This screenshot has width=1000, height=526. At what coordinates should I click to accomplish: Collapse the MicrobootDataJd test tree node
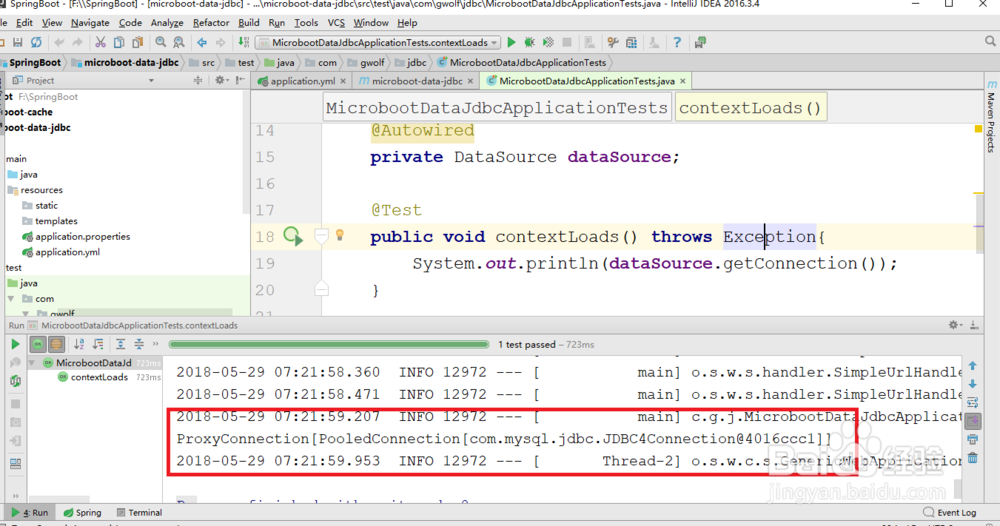(32, 363)
